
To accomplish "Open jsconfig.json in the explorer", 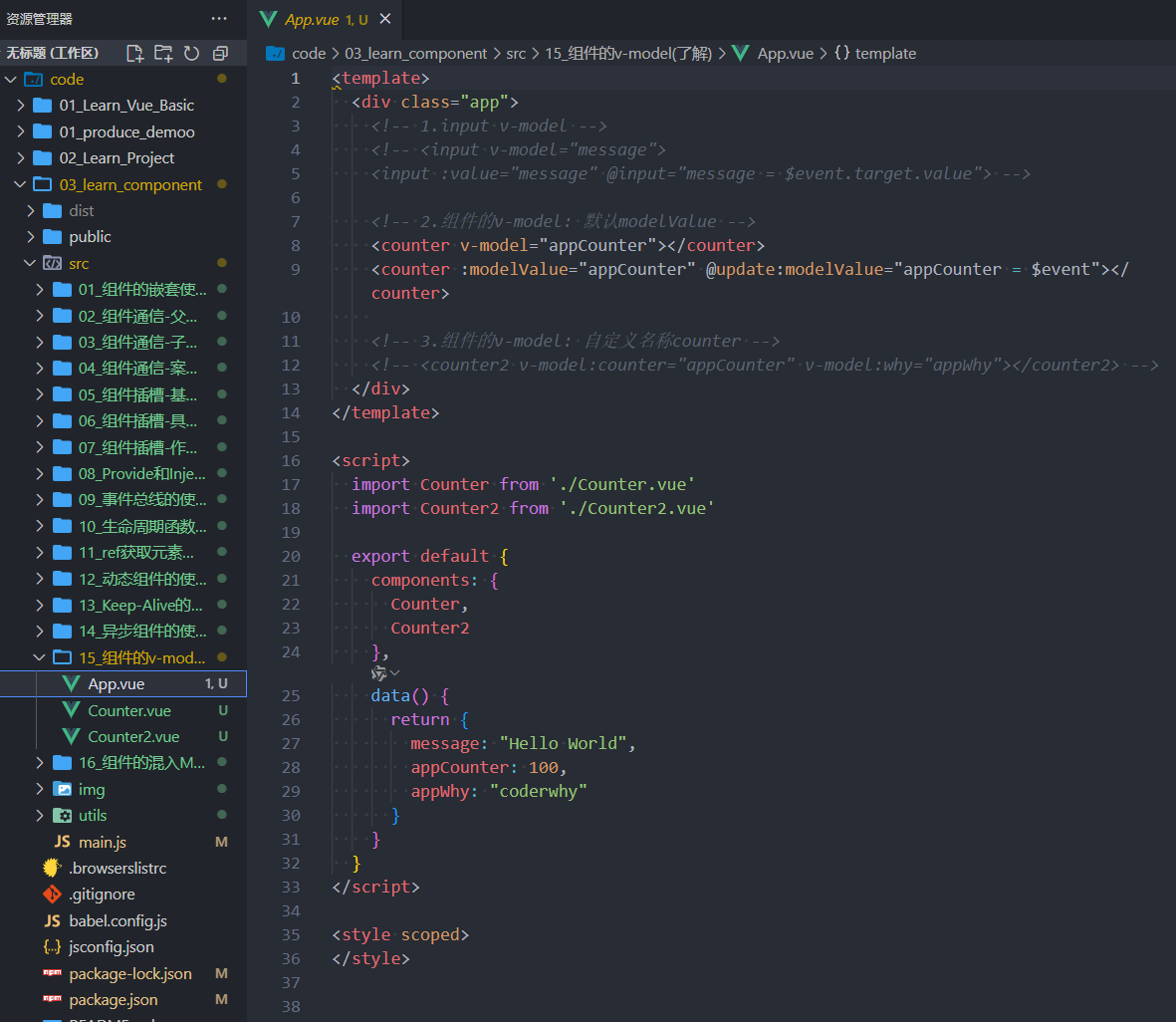I will (123, 947).
